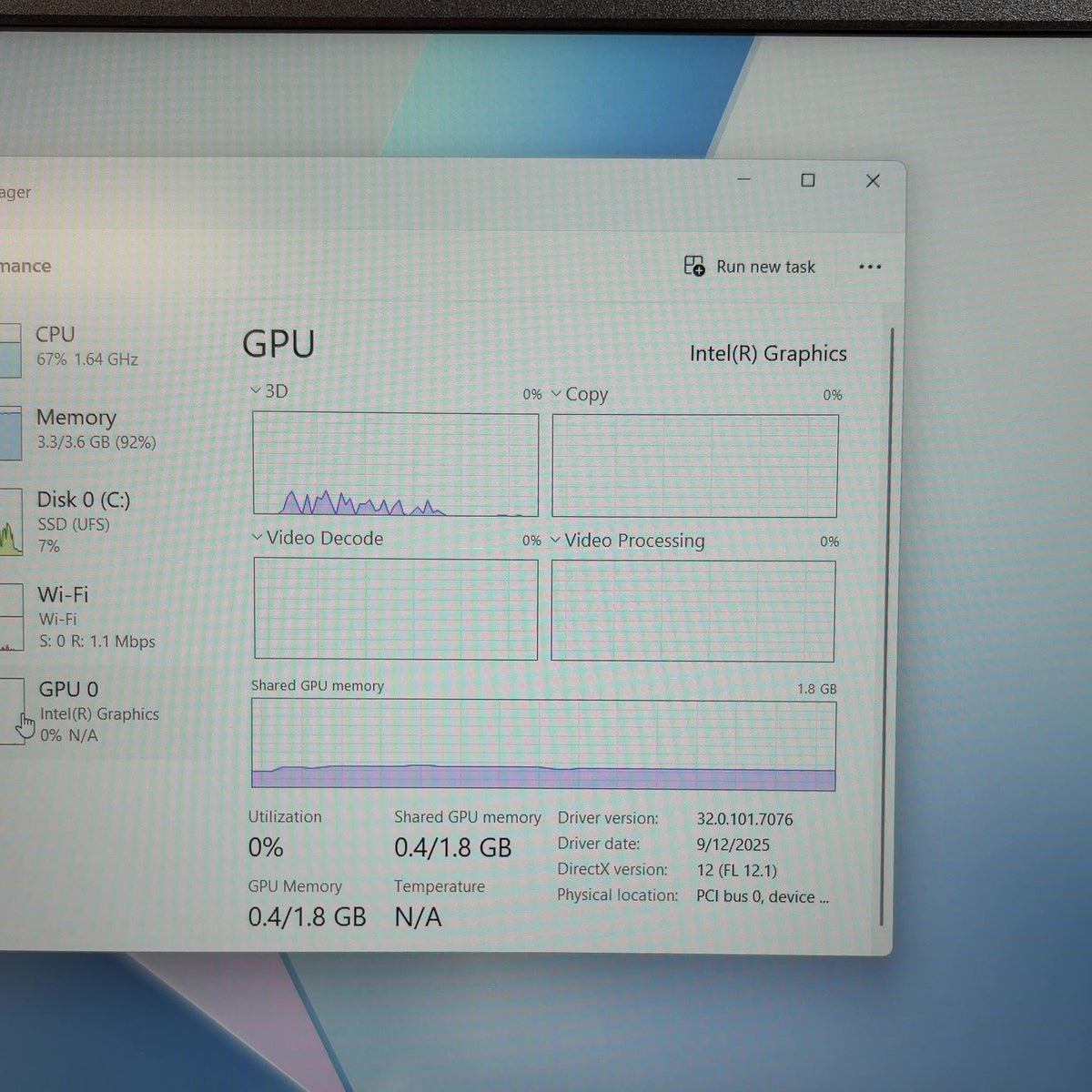Click the Intel(R) Graphics title at top right
Image resolution: width=1092 pixels, height=1092 pixels.
click(x=768, y=353)
